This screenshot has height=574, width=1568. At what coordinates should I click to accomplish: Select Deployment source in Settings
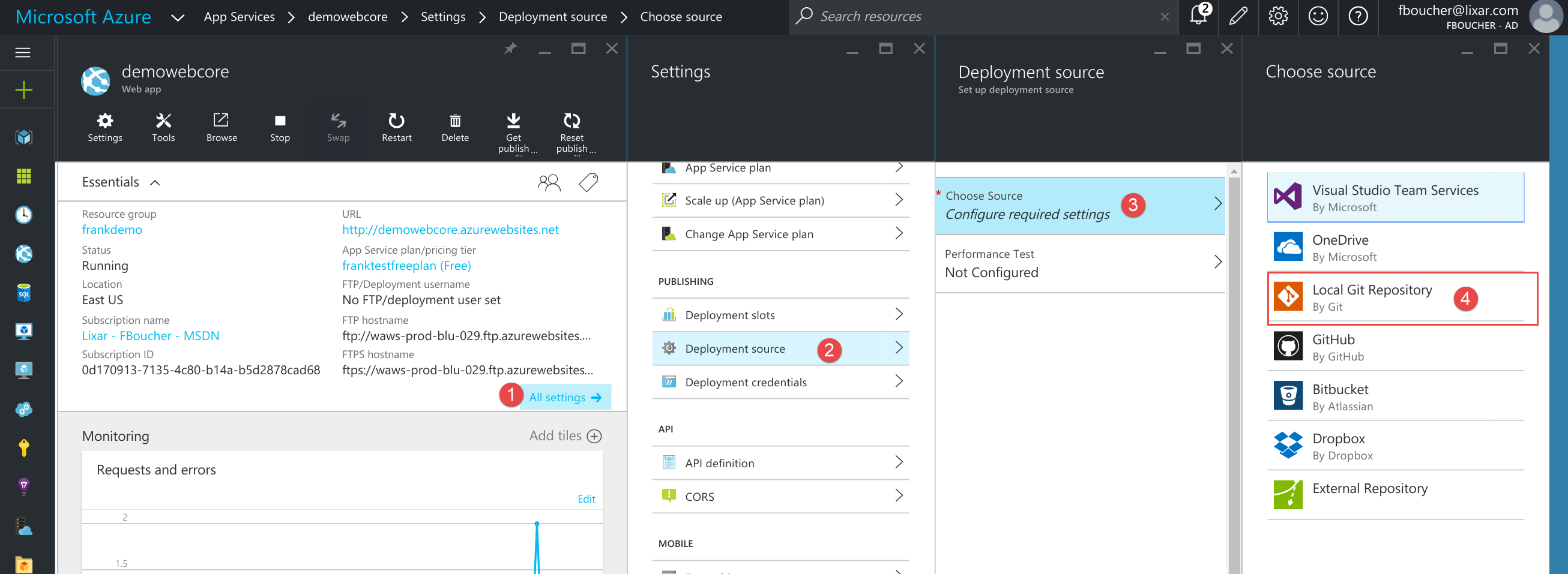pos(780,348)
